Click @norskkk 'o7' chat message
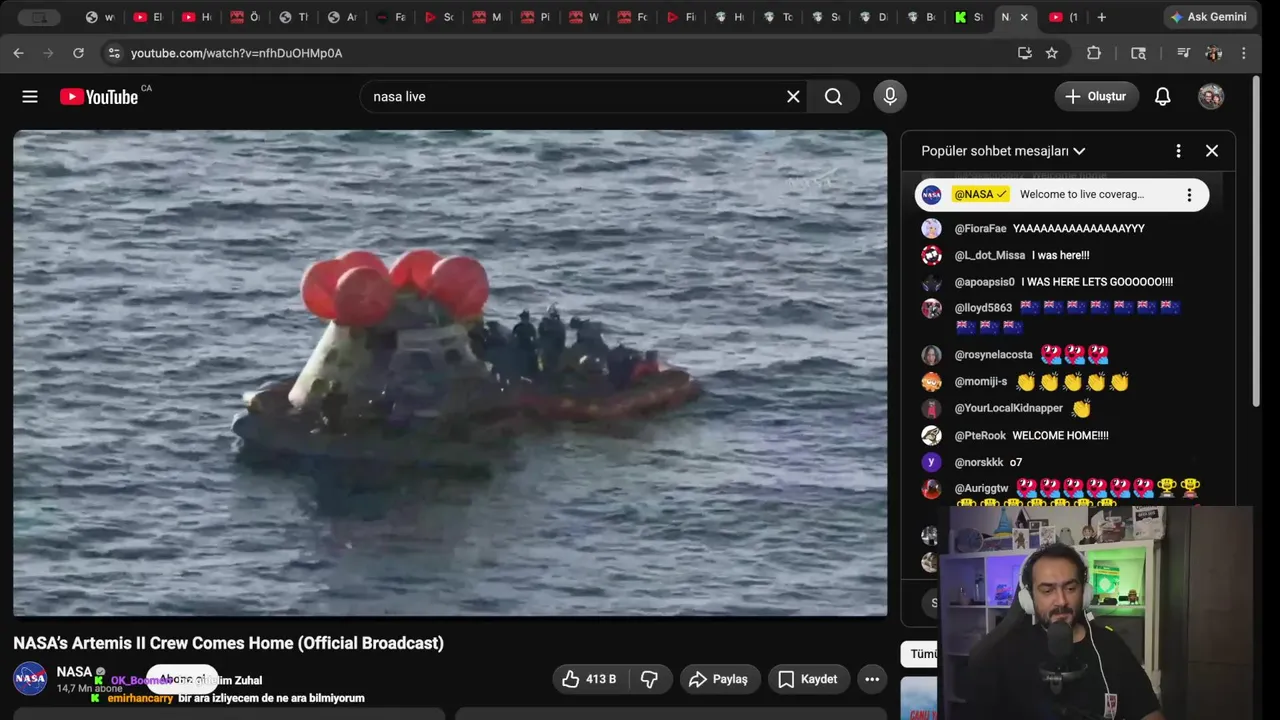Image resolution: width=1280 pixels, height=720 pixels. (1060, 462)
